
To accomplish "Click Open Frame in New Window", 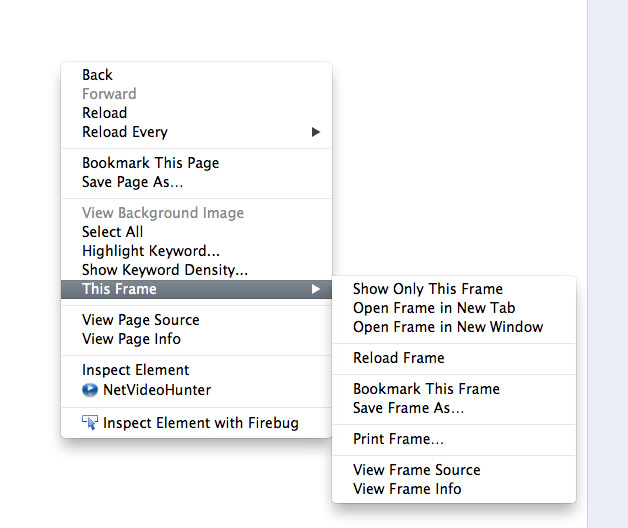I will [x=448, y=327].
